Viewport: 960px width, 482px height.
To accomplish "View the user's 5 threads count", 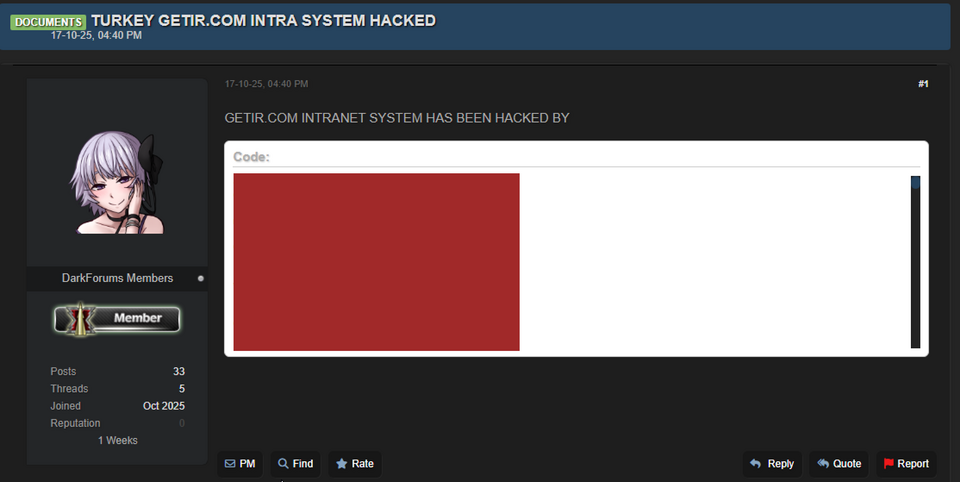I will (181, 389).
